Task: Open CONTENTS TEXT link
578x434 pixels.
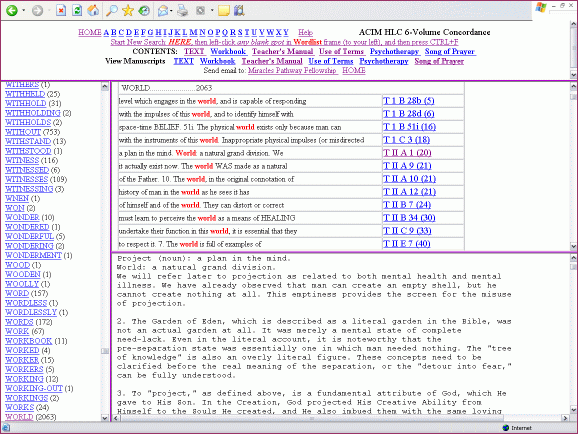Action: pyautogui.click(x=194, y=52)
